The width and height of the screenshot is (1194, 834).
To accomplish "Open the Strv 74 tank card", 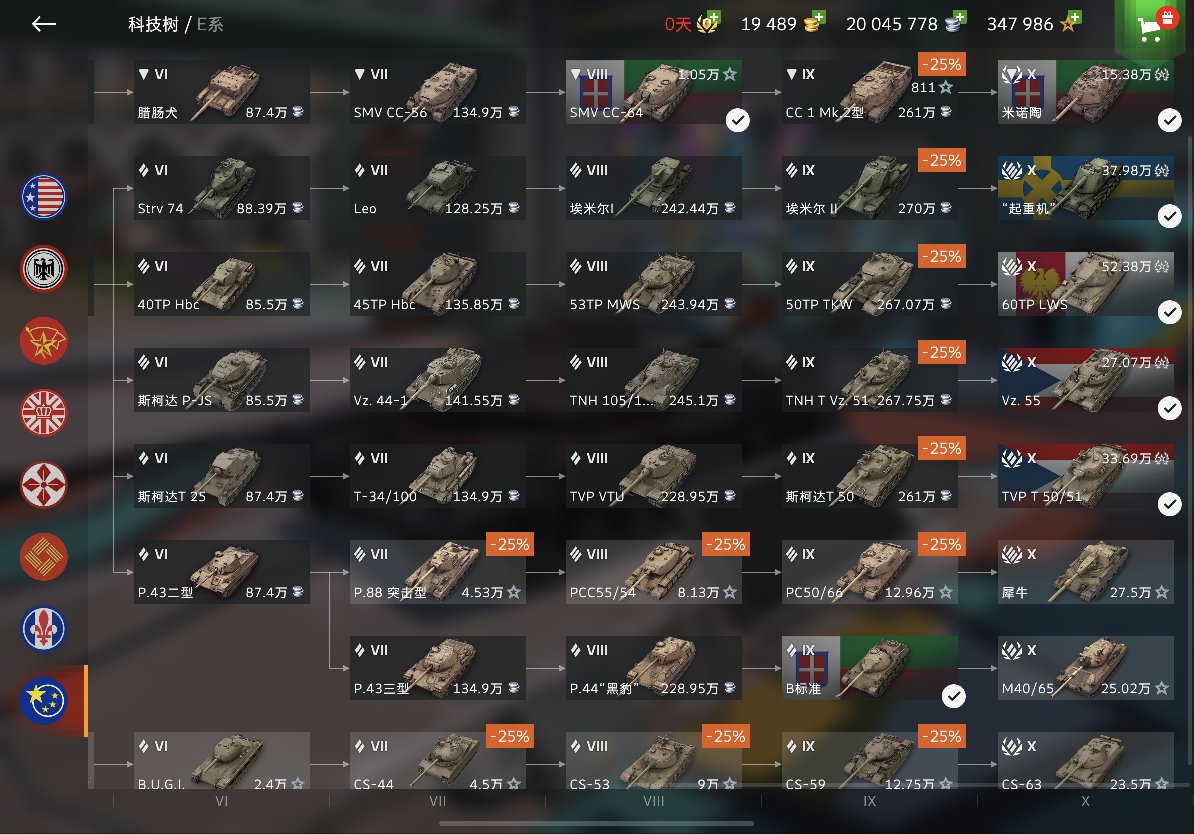I will pos(222,188).
